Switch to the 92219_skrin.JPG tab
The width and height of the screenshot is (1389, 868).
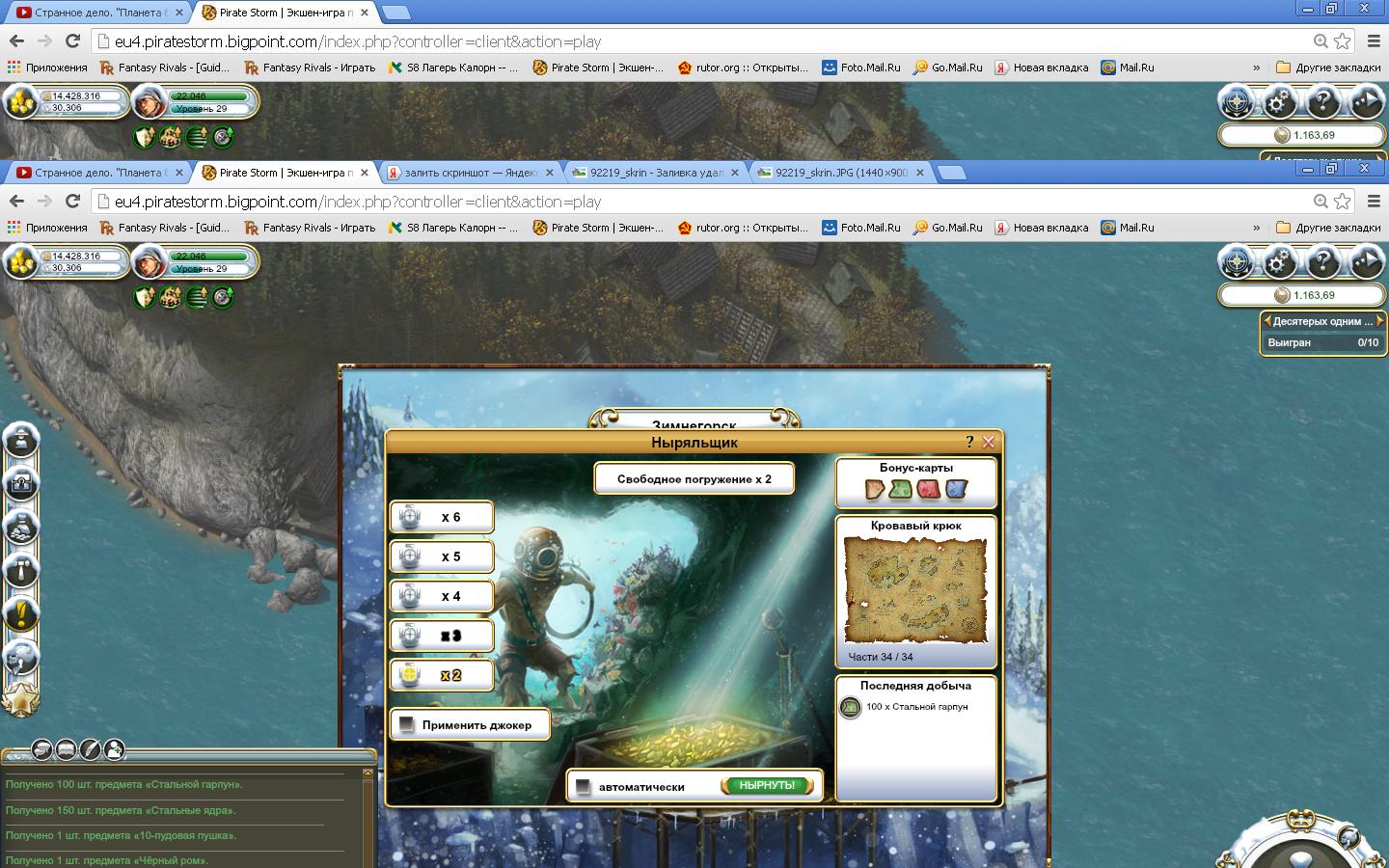click(841, 173)
